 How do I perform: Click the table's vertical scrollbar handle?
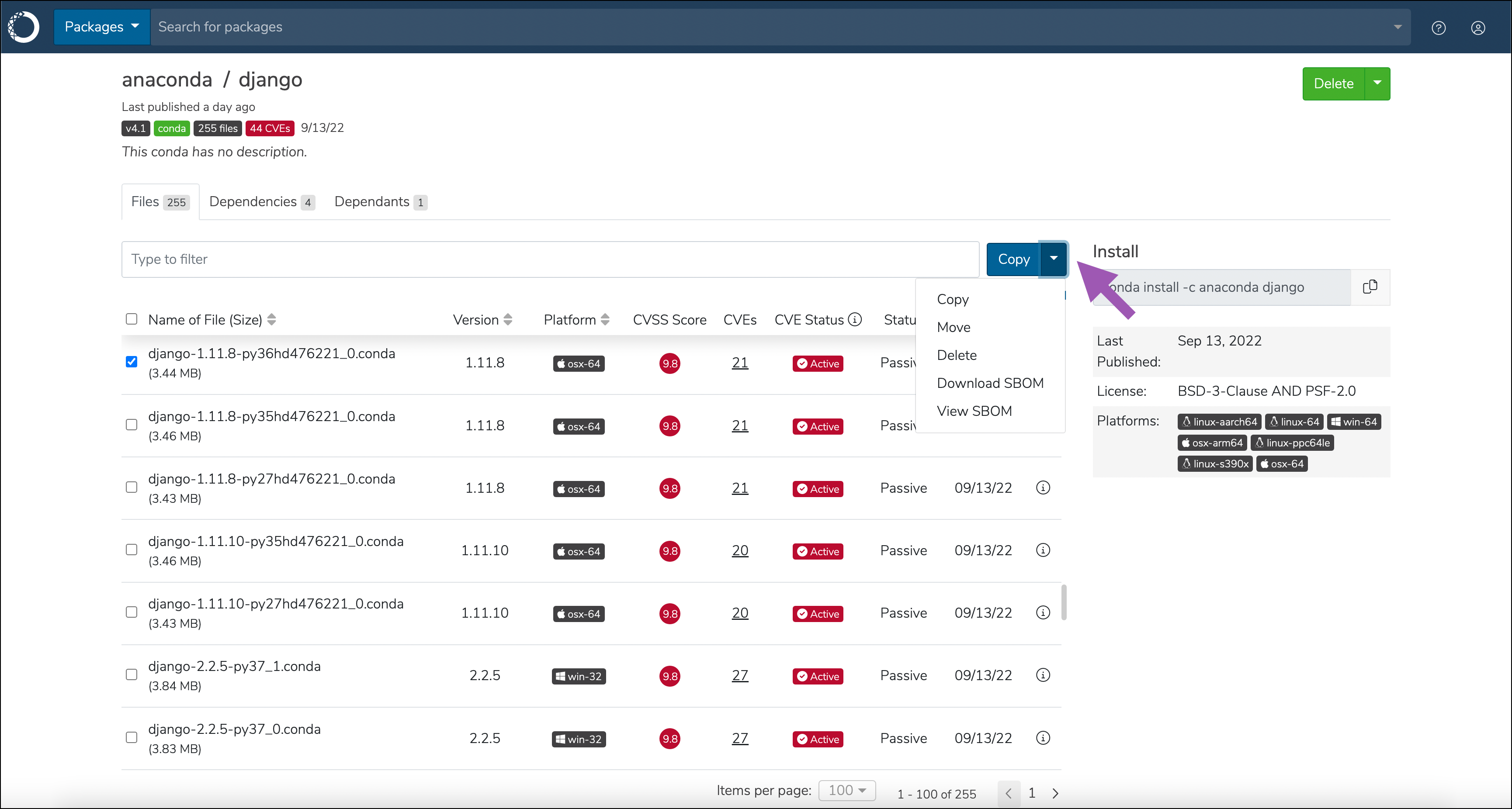coord(1064,602)
